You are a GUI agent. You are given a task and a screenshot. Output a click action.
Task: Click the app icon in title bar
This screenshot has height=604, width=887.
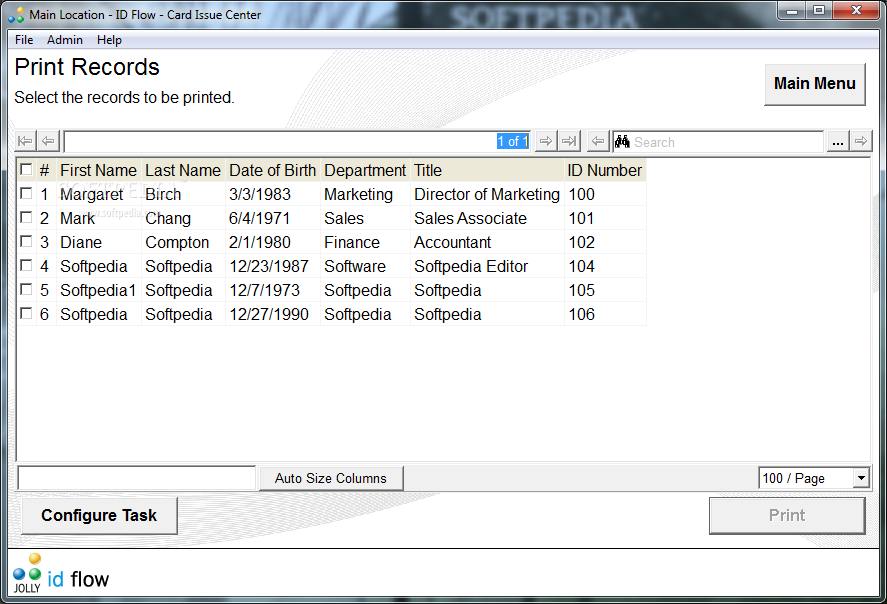16,15
